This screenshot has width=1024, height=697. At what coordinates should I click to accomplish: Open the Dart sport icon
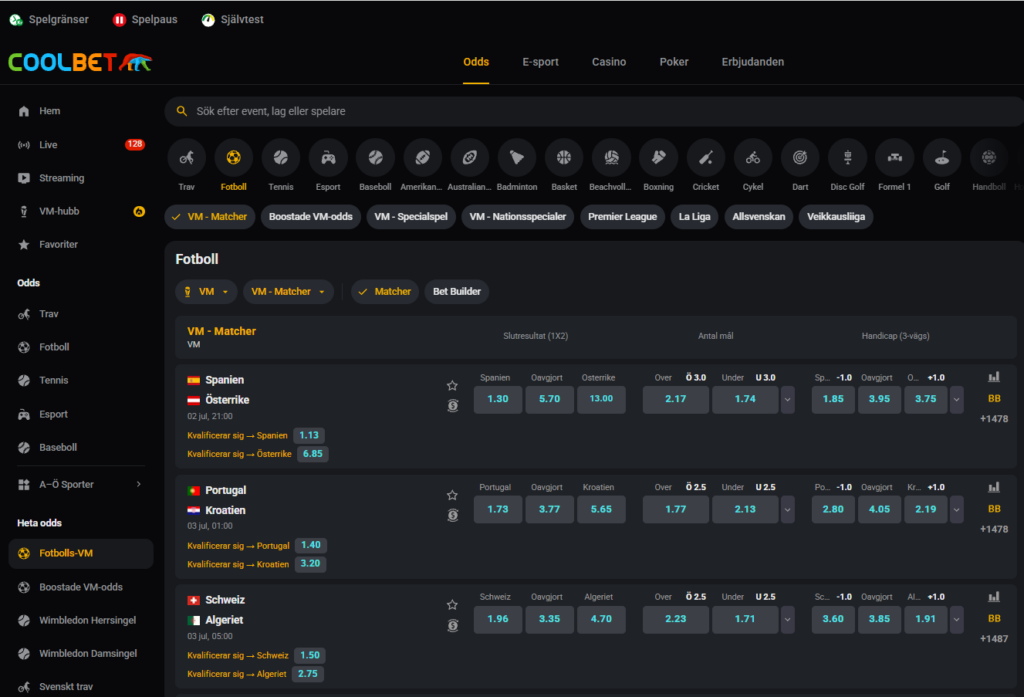coord(800,157)
